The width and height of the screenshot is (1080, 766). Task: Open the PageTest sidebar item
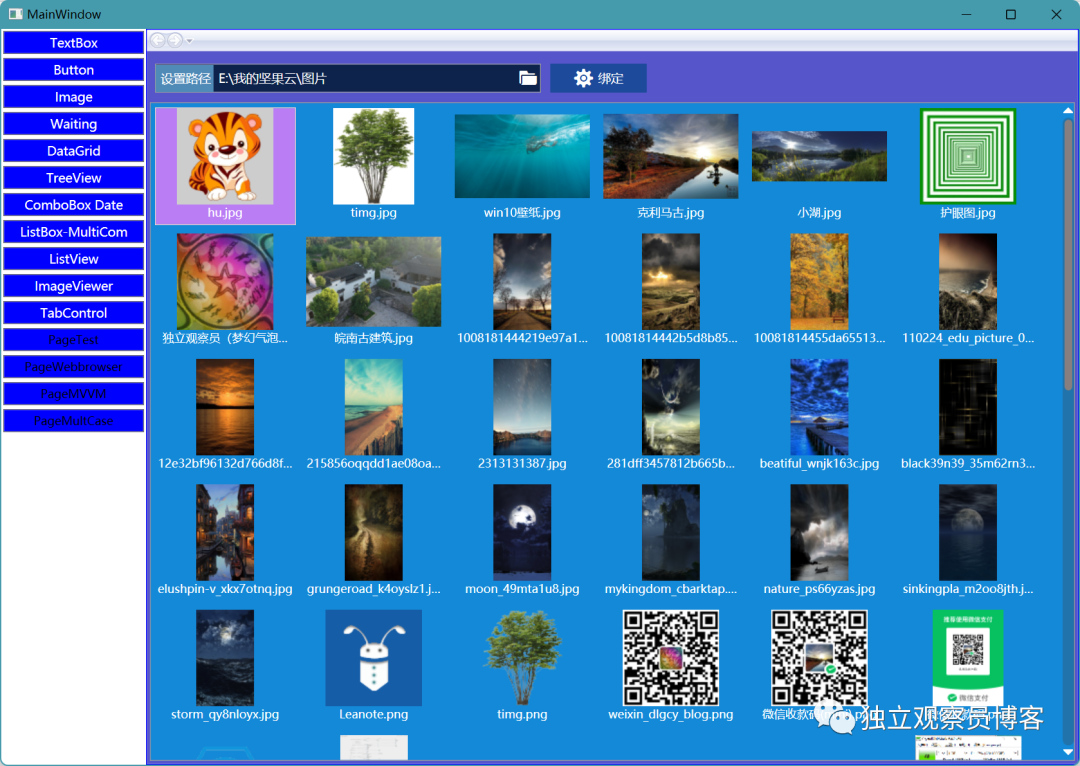click(x=74, y=340)
